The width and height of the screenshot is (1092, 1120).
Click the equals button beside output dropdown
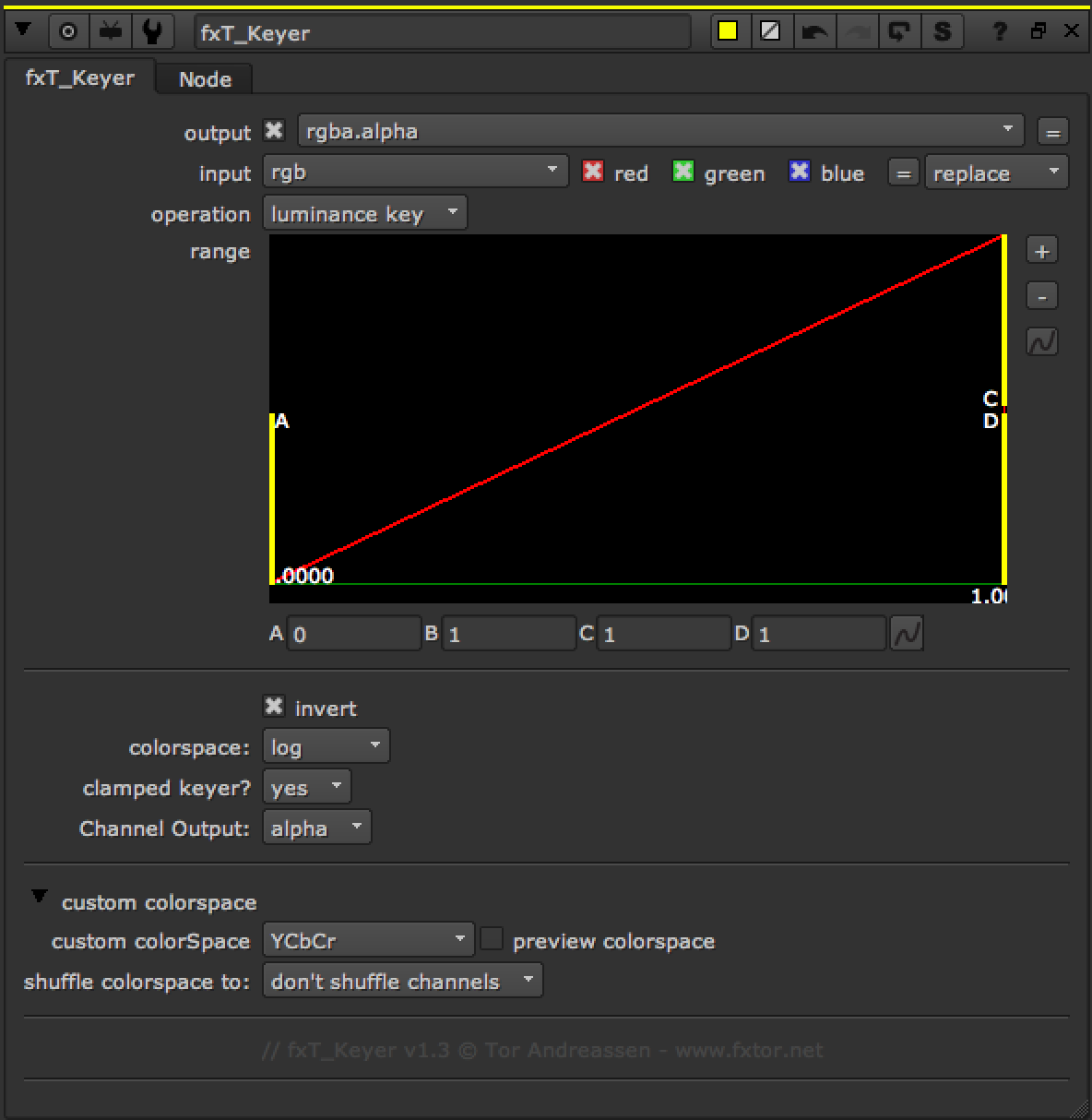pos(1052,132)
